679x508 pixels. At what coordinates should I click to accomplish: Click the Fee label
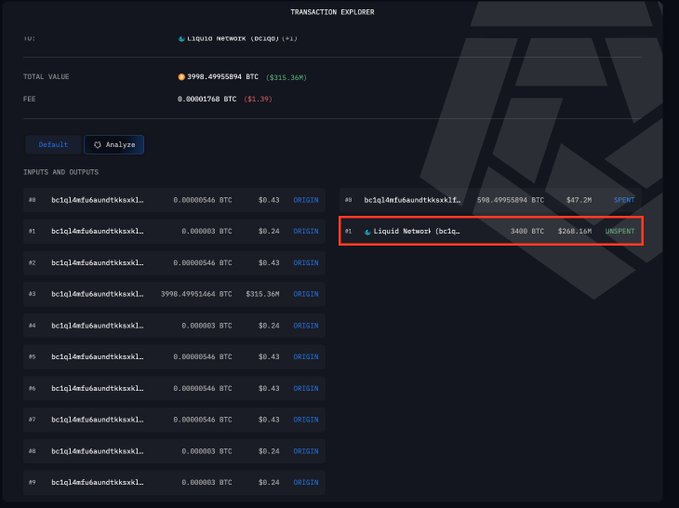tap(29, 99)
